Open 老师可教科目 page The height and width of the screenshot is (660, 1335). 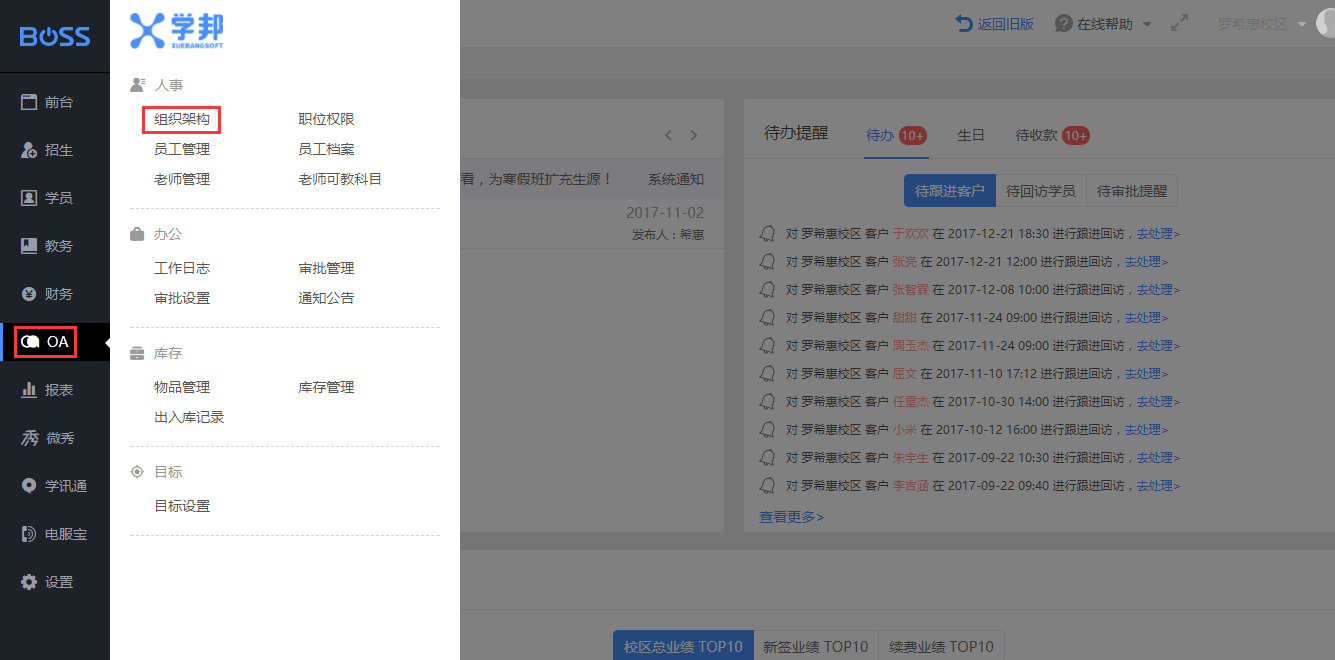340,180
